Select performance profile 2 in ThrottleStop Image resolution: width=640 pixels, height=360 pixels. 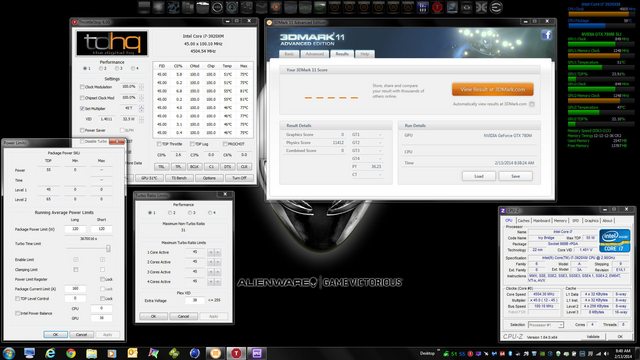pyautogui.click(x=101, y=69)
